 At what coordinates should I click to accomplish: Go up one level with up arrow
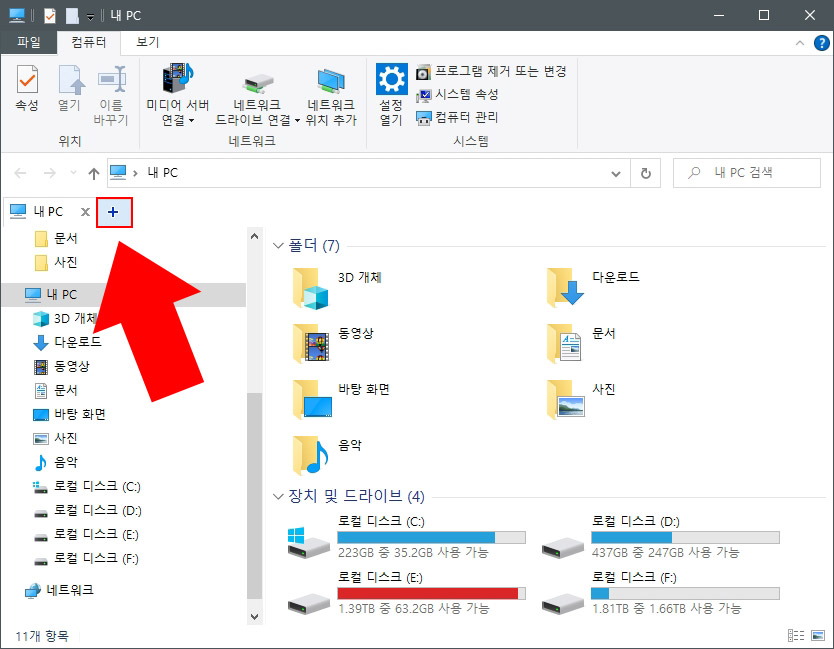pos(94,173)
